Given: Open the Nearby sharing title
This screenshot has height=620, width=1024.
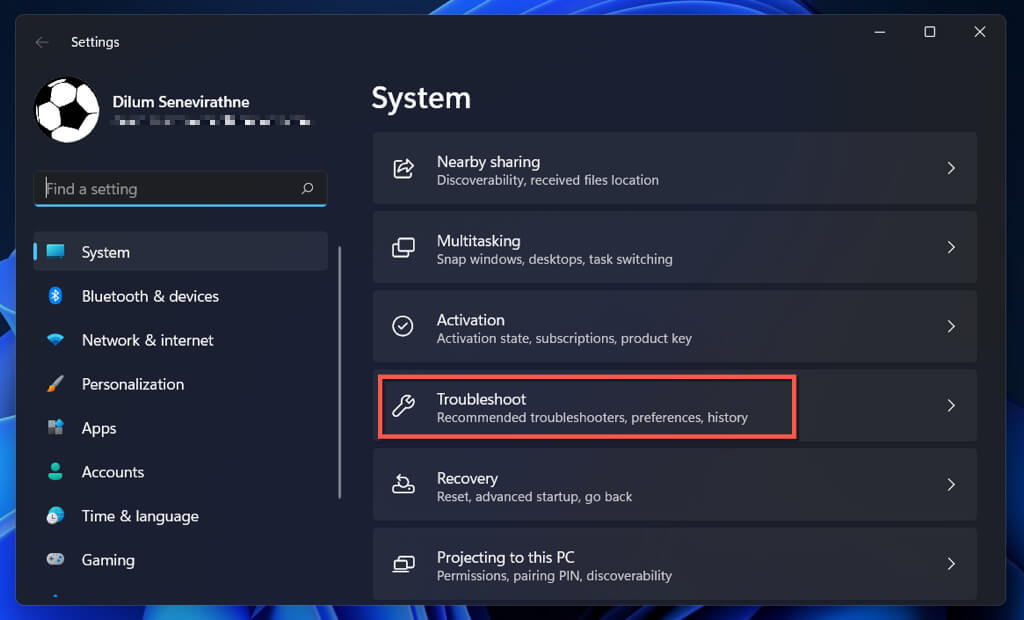Looking at the screenshot, I should pyautogui.click(x=488, y=161).
